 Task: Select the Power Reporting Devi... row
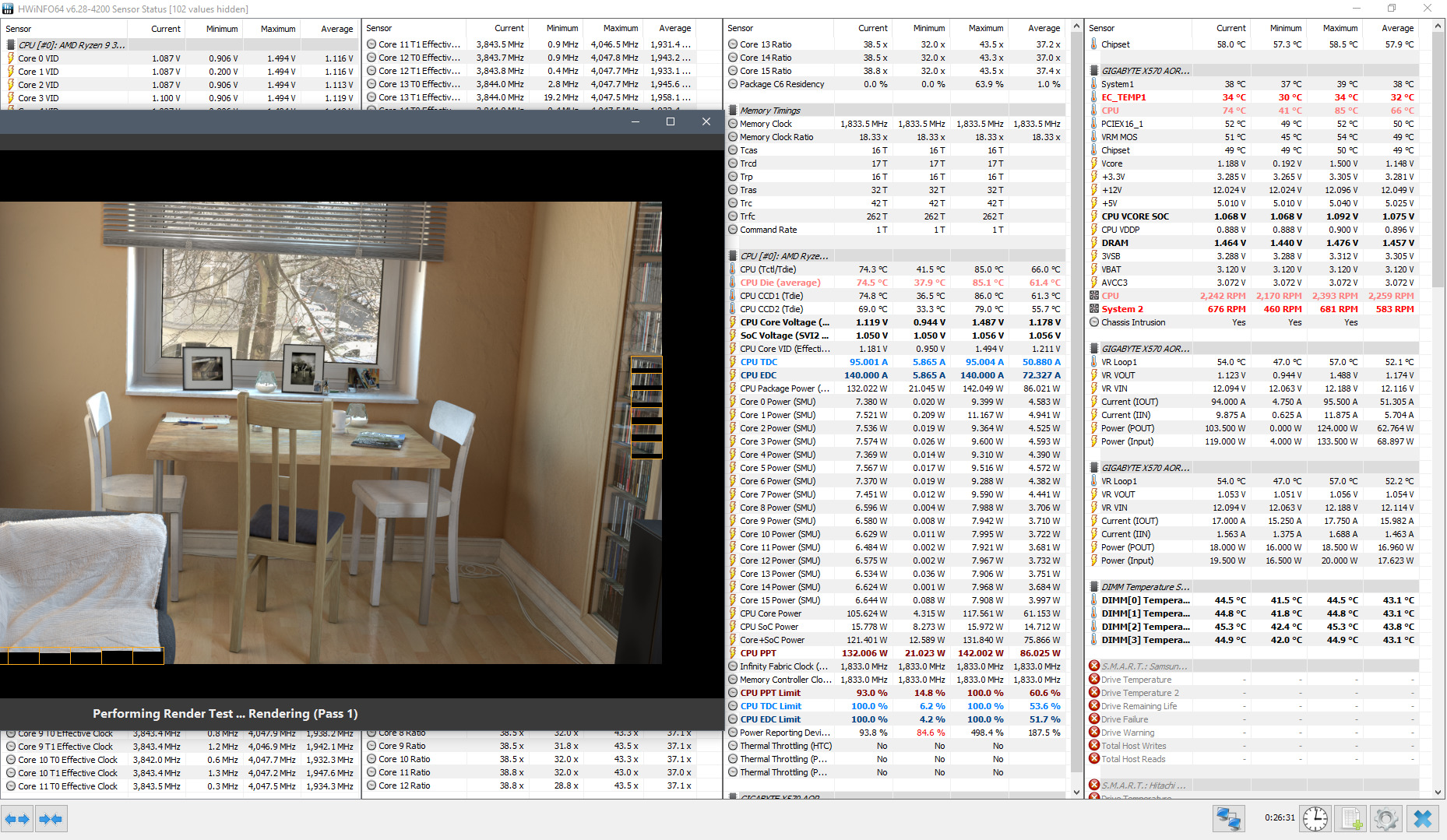pos(894,733)
